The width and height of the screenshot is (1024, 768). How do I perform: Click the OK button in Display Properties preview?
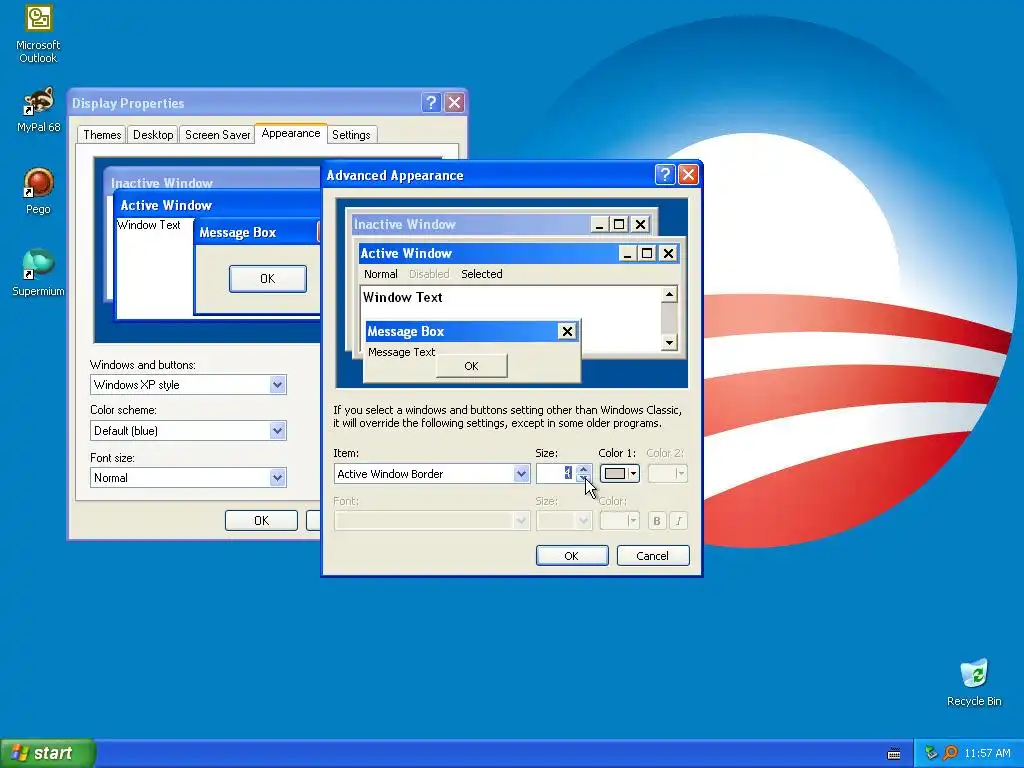point(268,279)
